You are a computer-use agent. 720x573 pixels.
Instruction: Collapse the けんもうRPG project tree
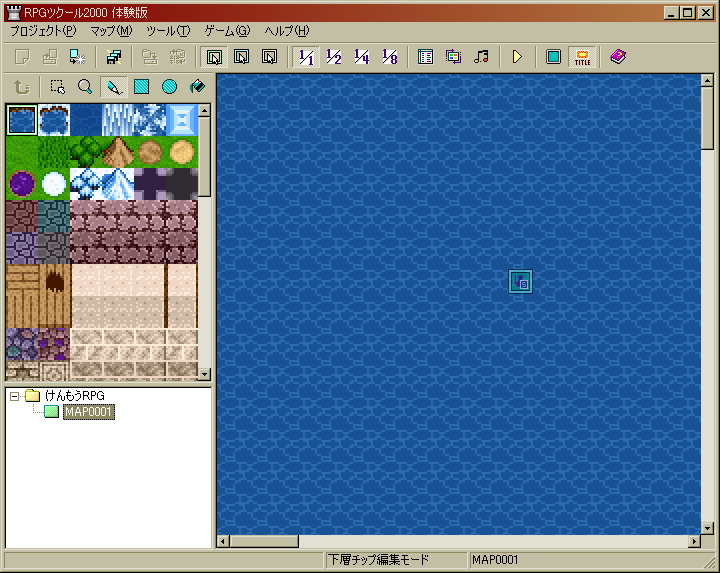(x=15, y=396)
